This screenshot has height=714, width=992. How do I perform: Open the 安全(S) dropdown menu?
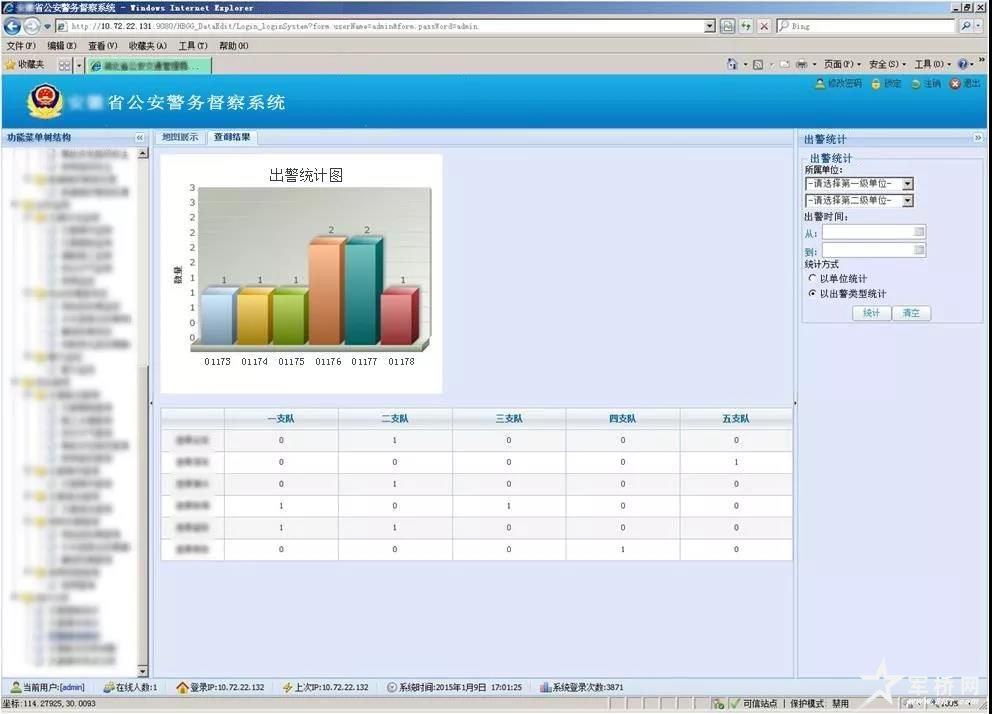pyautogui.click(x=887, y=64)
